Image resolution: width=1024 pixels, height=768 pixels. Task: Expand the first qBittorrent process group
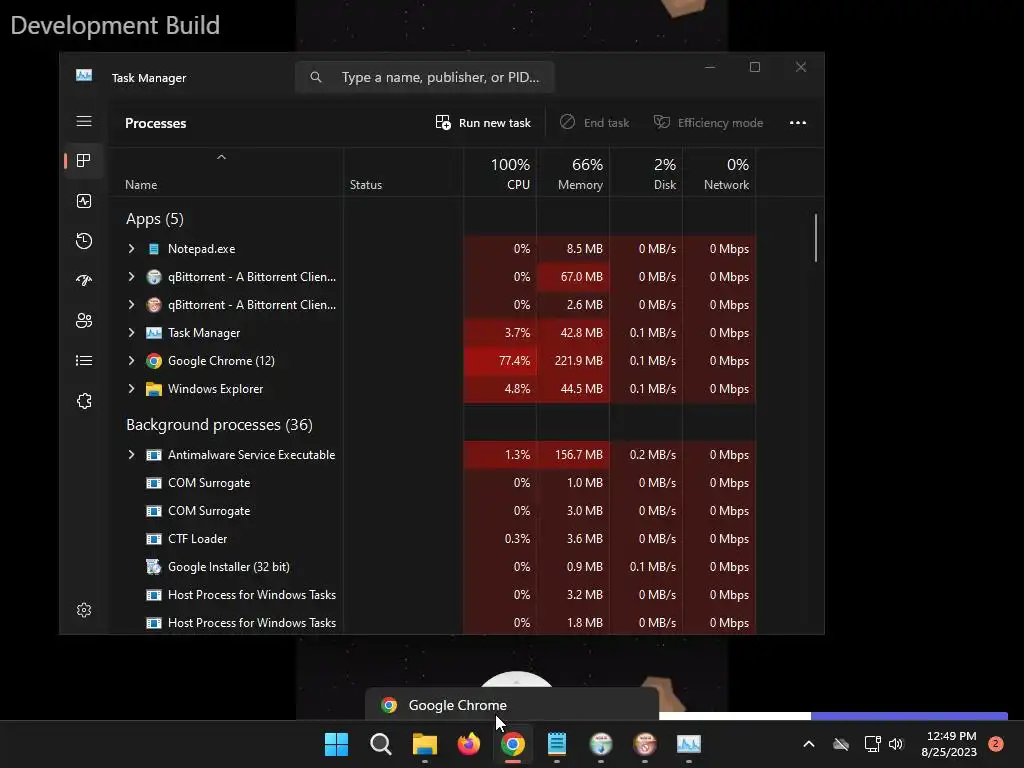coord(131,277)
